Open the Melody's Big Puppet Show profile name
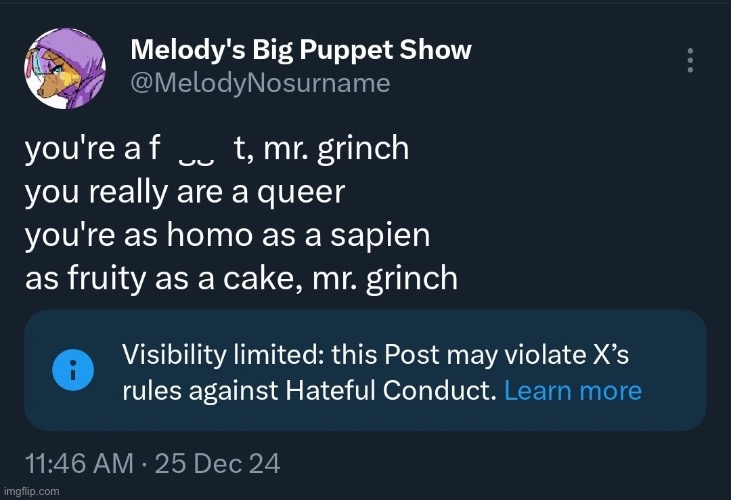 click(x=301, y=50)
